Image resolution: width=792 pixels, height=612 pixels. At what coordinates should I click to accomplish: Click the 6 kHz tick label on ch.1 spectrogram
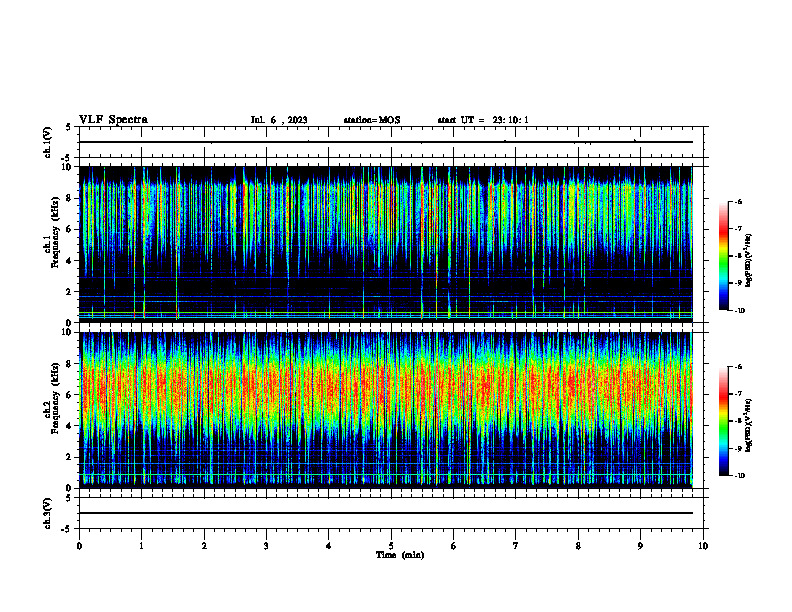(x=70, y=229)
